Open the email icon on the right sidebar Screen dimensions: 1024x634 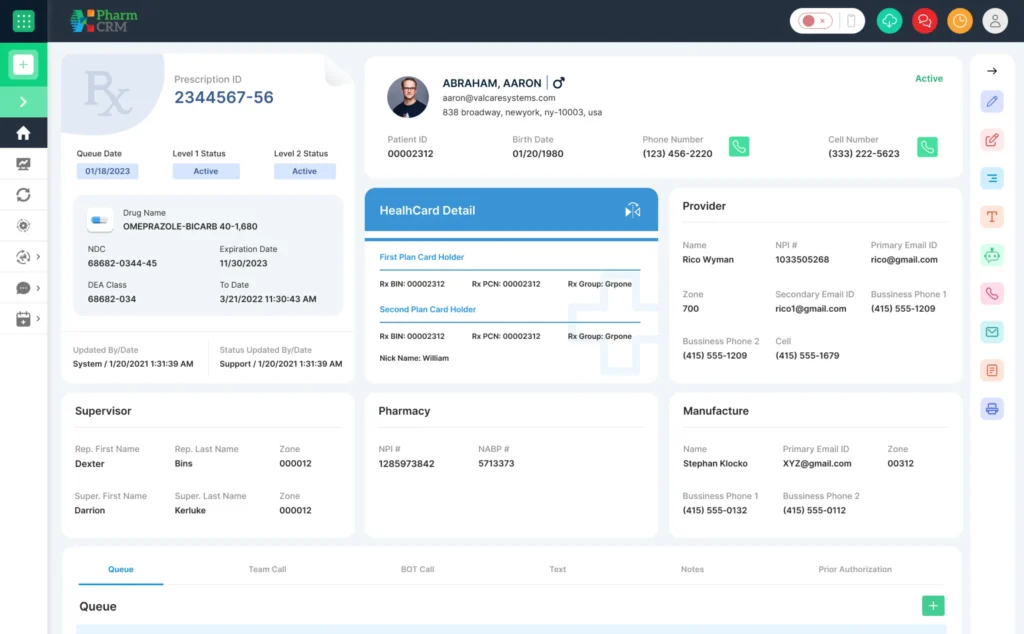coord(991,332)
